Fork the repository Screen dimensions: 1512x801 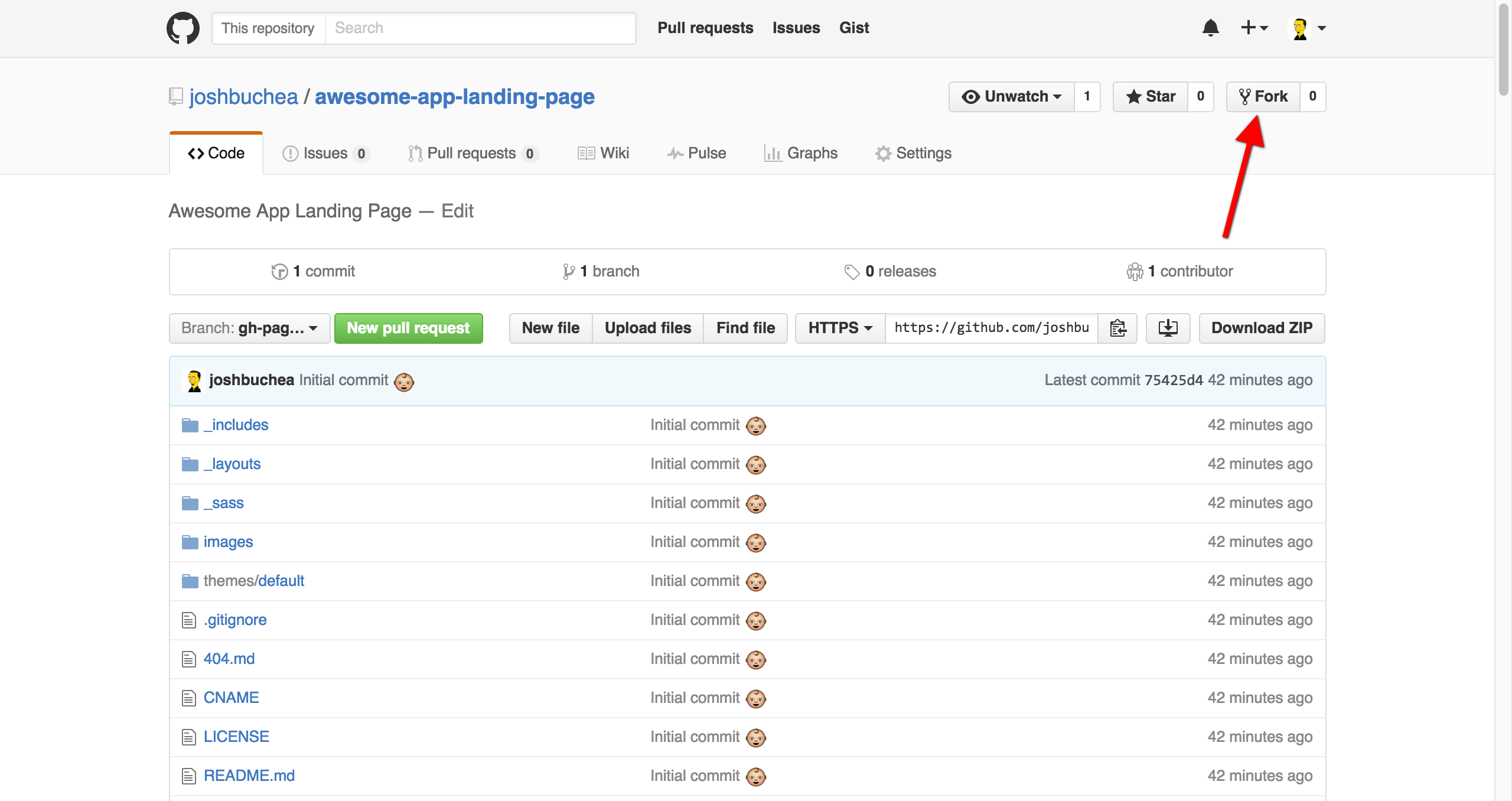click(1263, 96)
